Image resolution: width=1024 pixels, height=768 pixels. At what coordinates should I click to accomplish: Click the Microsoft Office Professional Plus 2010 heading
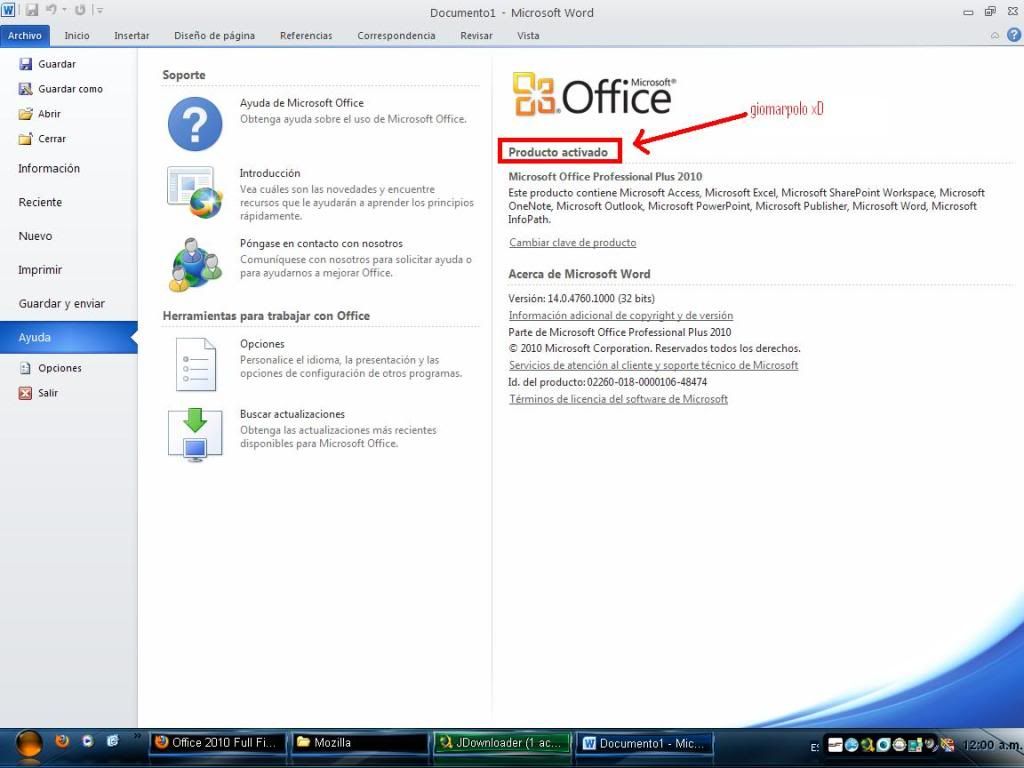(605, 176)
